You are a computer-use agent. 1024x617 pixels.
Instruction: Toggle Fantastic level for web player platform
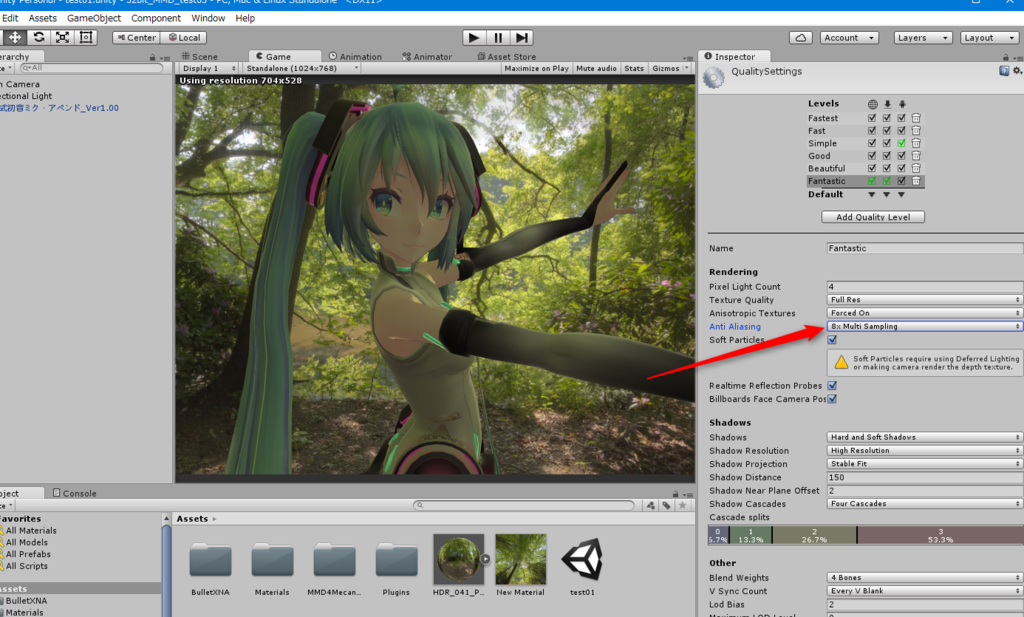pos(872,181)
